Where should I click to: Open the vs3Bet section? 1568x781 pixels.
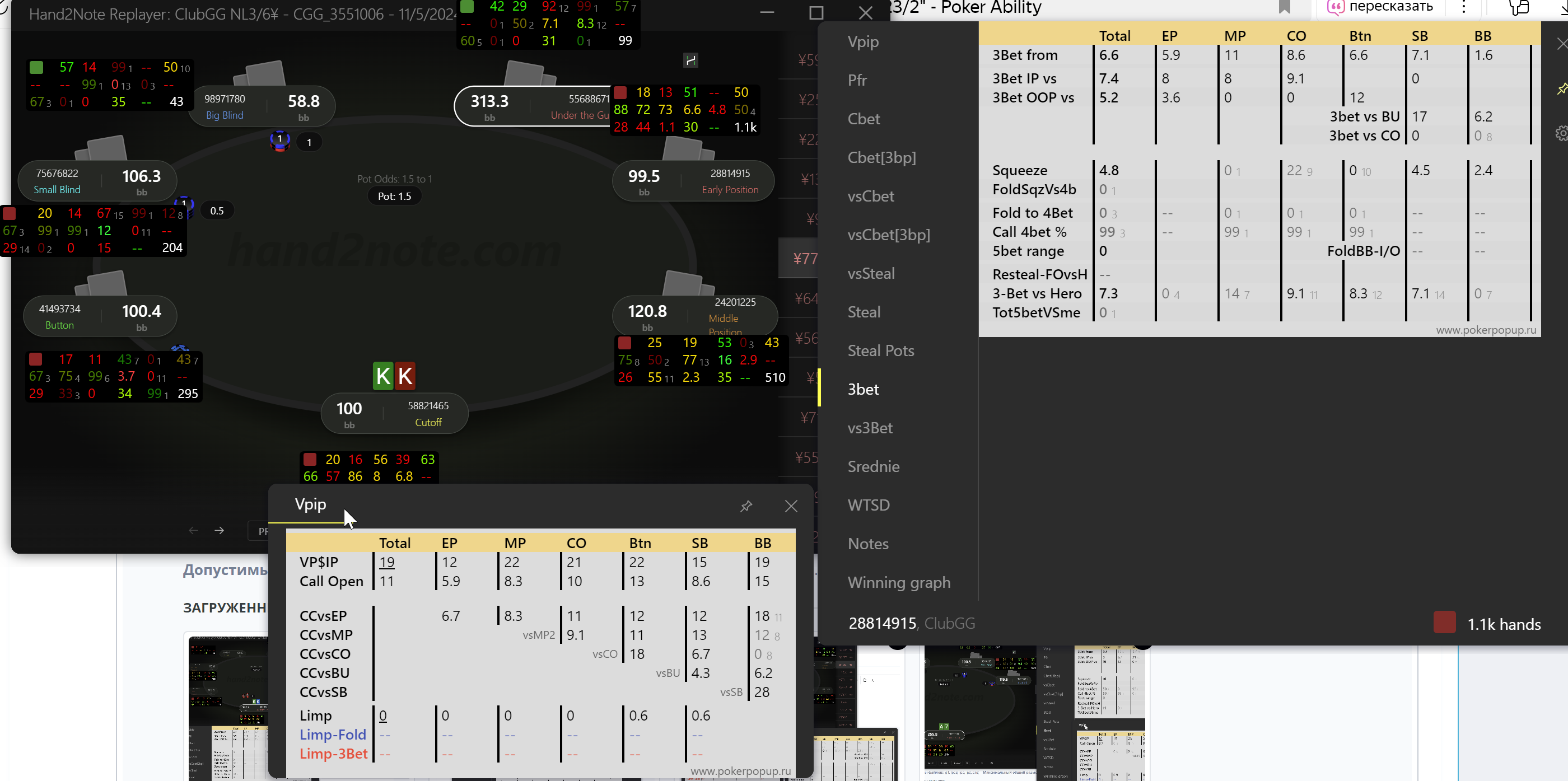pos(870,428)
